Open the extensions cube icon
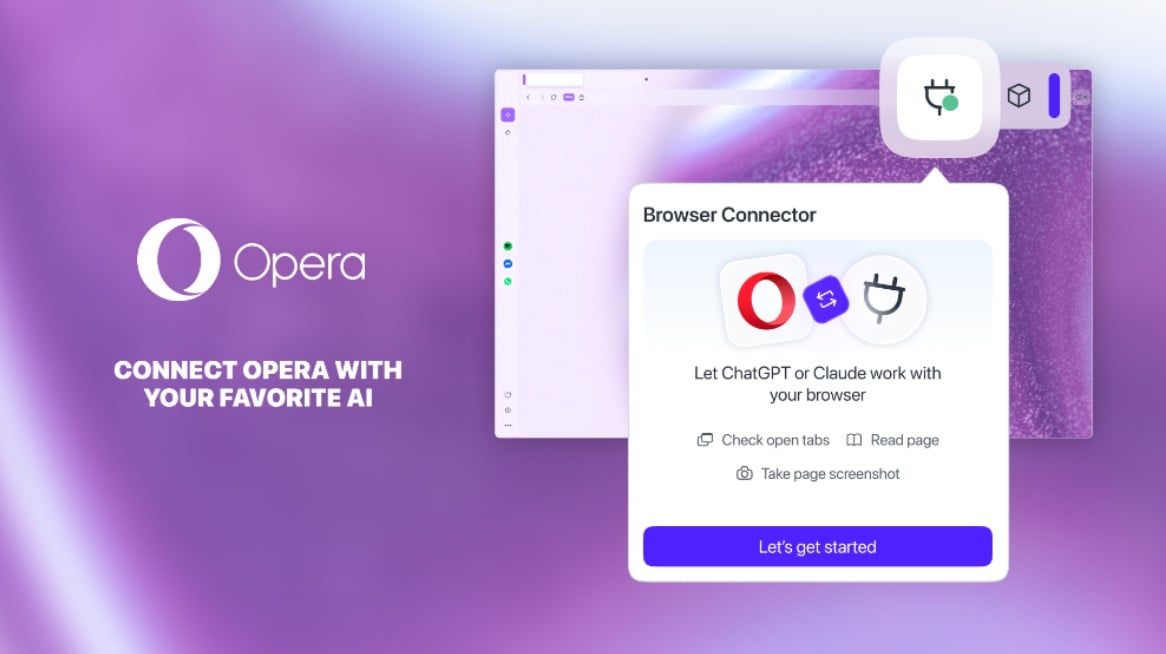The image size is (1166, 654). (x=1019, y=95)
